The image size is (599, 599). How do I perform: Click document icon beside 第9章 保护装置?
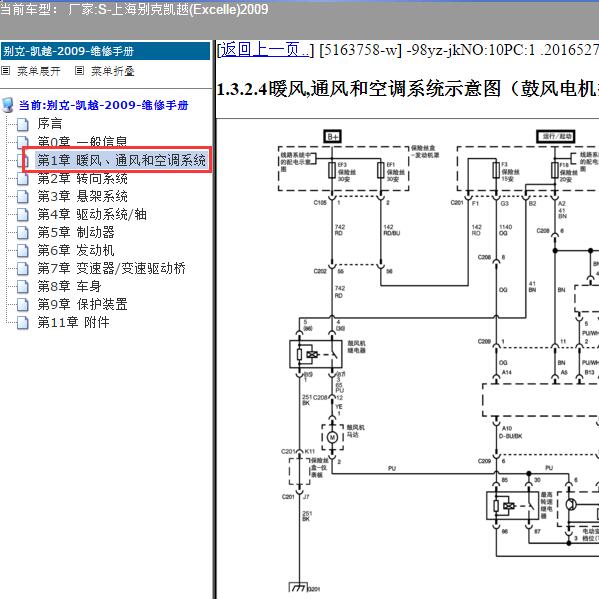(23, 305)
